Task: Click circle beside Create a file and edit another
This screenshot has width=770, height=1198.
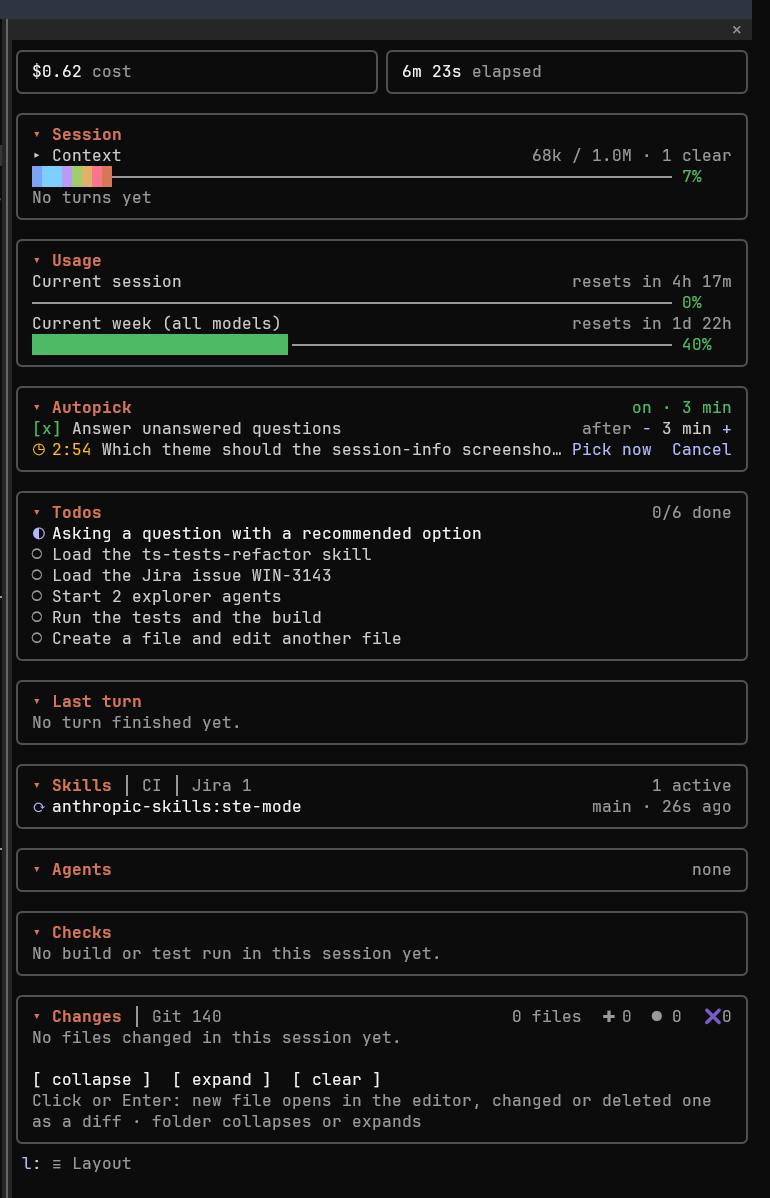Action: click(x=37, y=639)
